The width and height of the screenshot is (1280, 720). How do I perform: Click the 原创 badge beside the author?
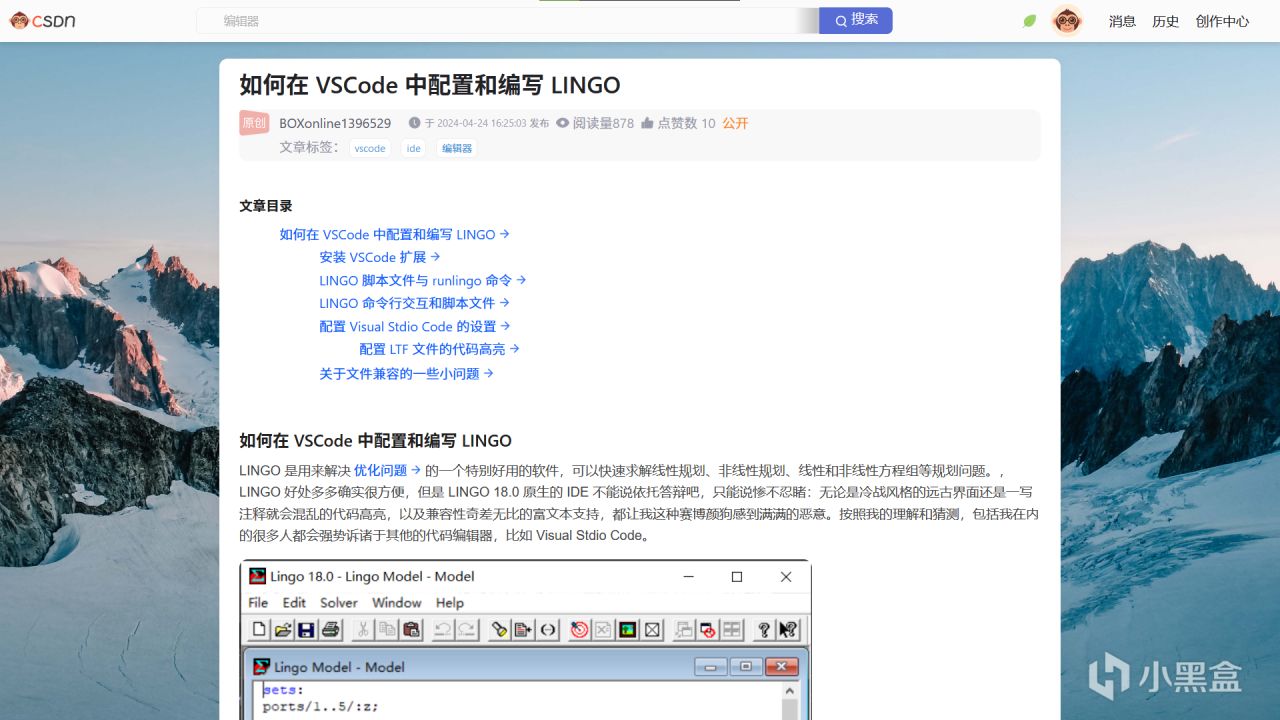click(254, 123)
